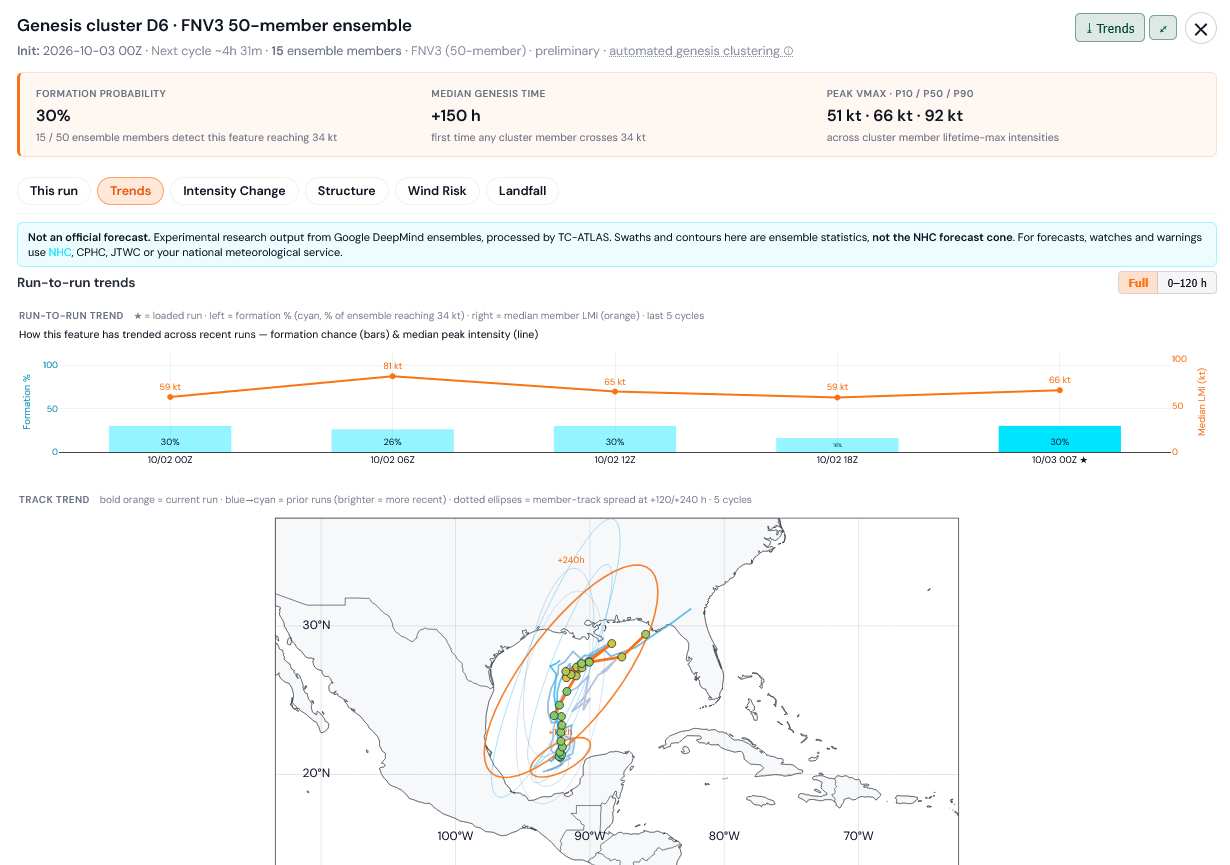Go to the Structure tab
Screen dimensions: 1230x865
(346, 191)
